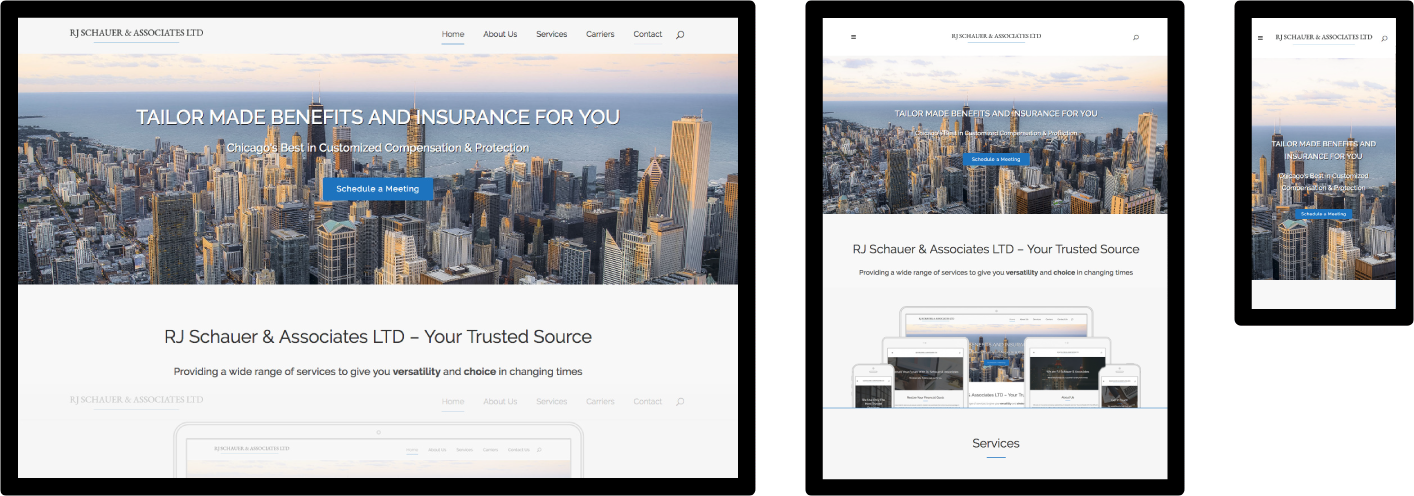Click the search icon in the phone view
Image resolution: width=1414 pixels, height=496 pixels.
pos(1384,38)
